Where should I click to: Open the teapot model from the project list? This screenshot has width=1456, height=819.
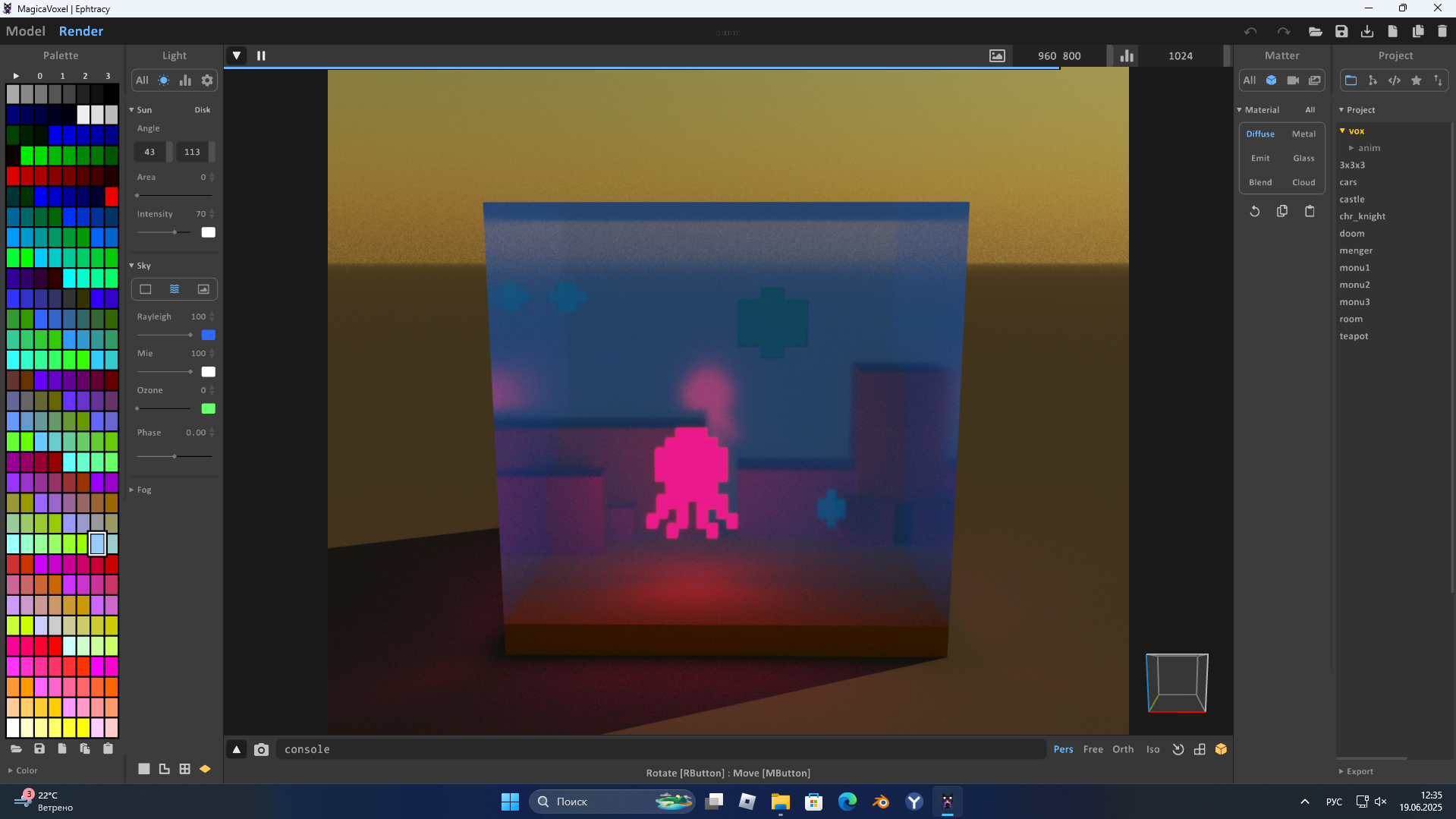pyautogui.click(x=1354, y=335)
